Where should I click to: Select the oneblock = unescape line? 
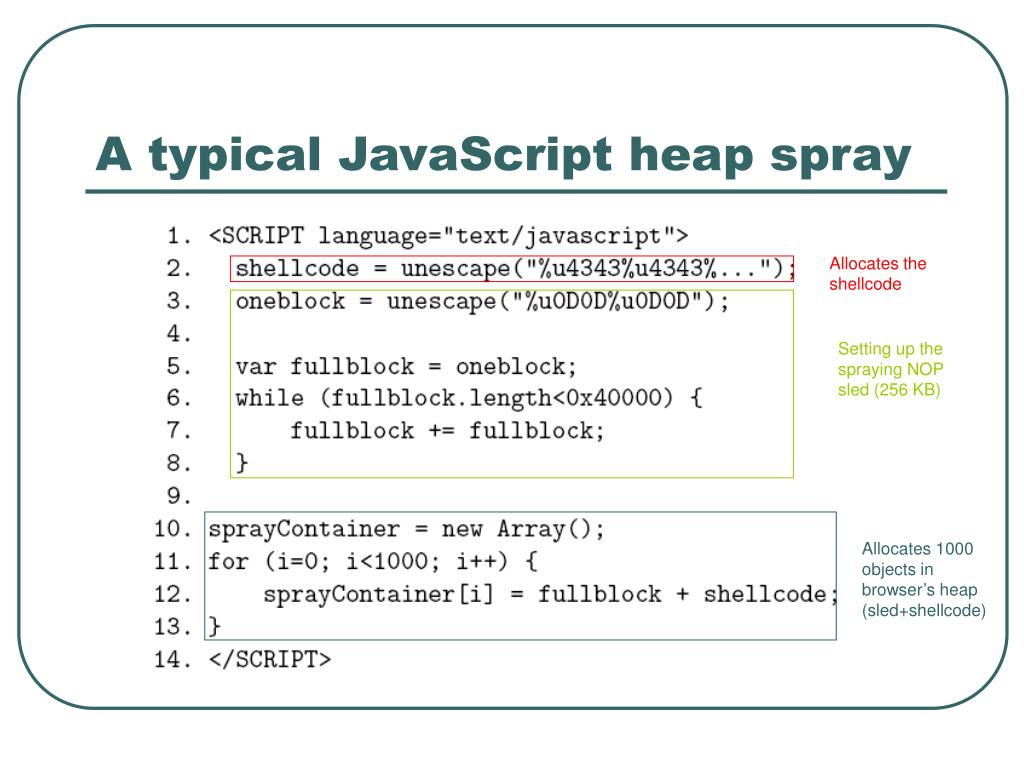(482, 301)
